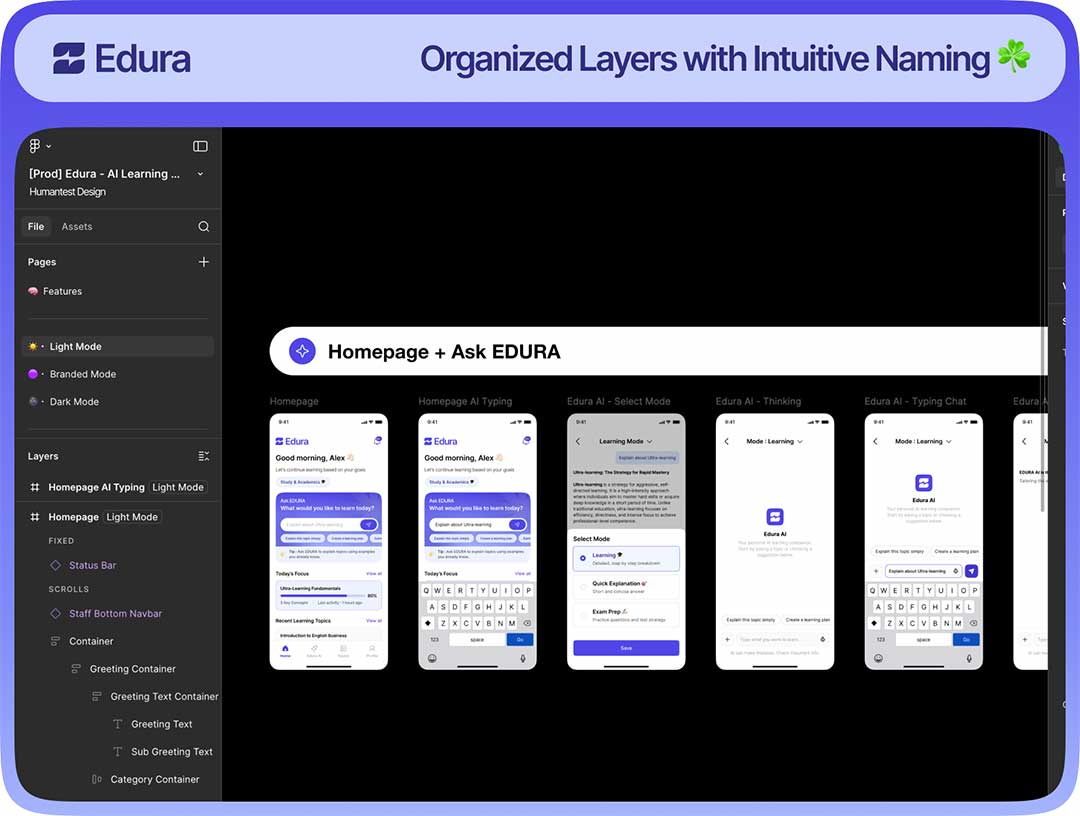1080x816 pixels.
Task: Select the Staff Bottom Navbar component layer
Action: pos(115,613)
